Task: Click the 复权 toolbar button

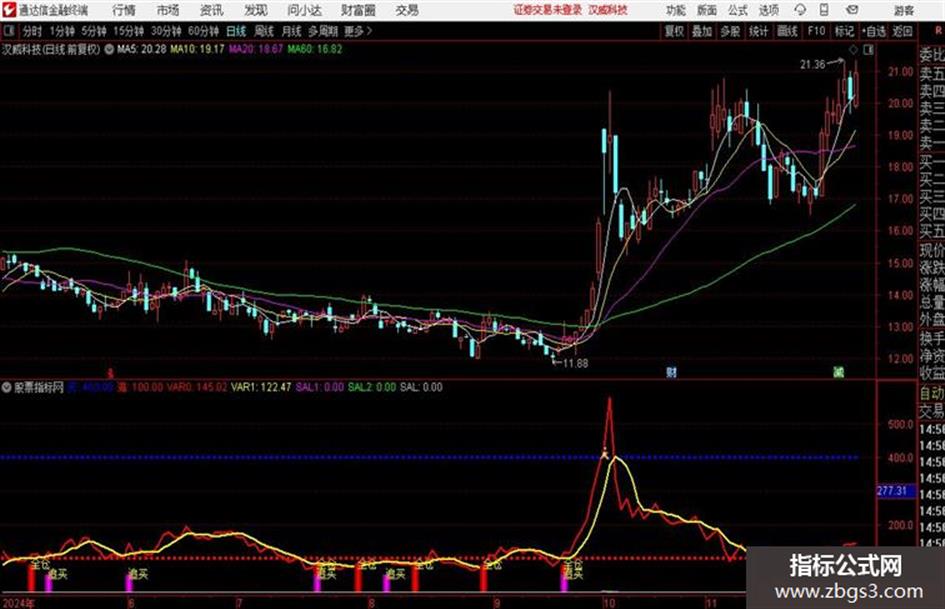Action: tap(674, 31)
